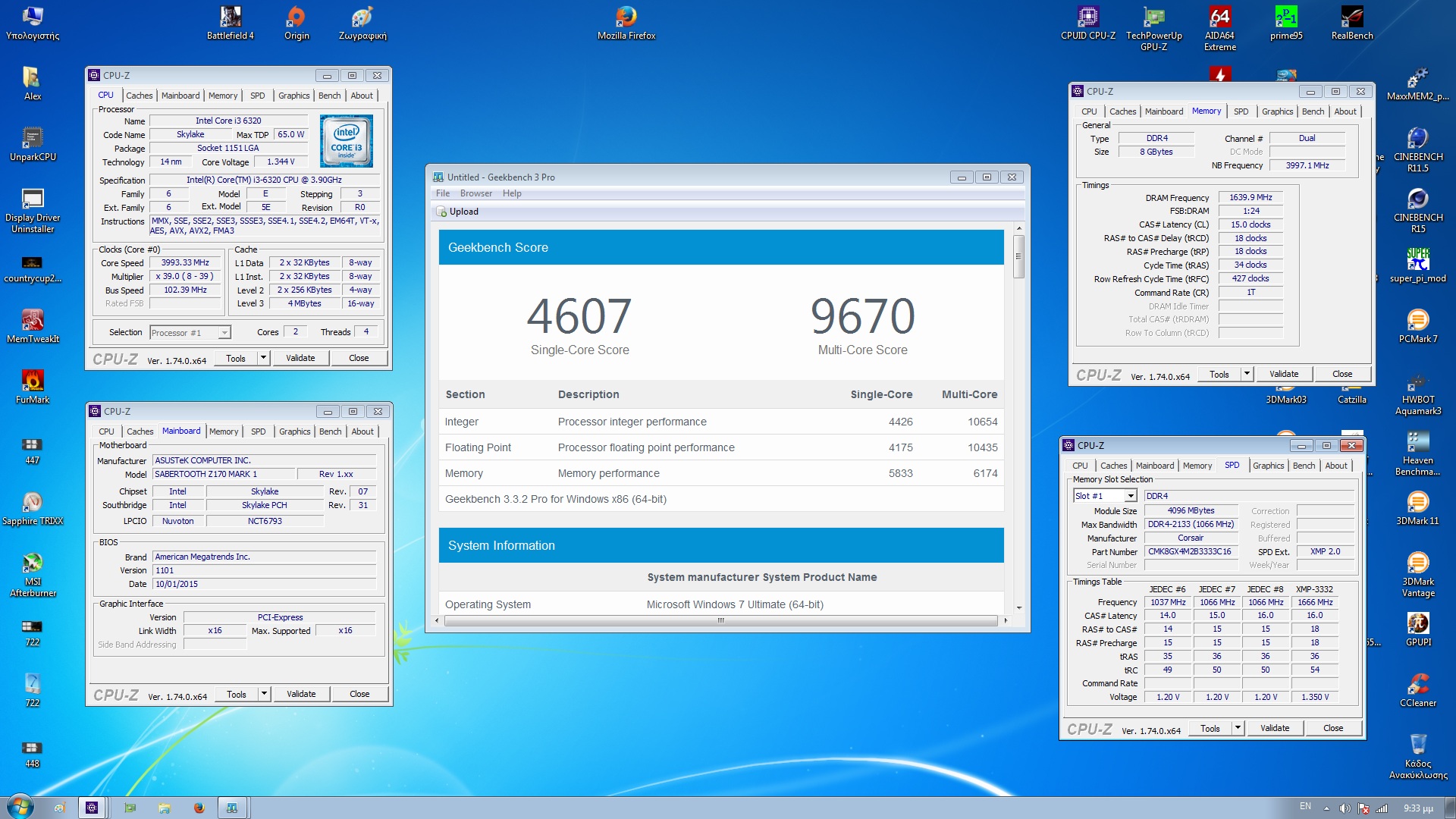Launch 3DMark 11 desktop icon
Image resolution: width=1456 pixels, height=819 pixels.
(x=1418, y=508)
